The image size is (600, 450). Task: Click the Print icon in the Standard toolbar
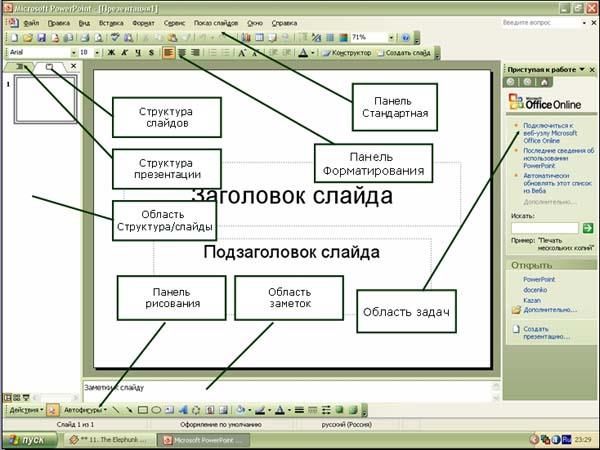[x=85, y=38]
